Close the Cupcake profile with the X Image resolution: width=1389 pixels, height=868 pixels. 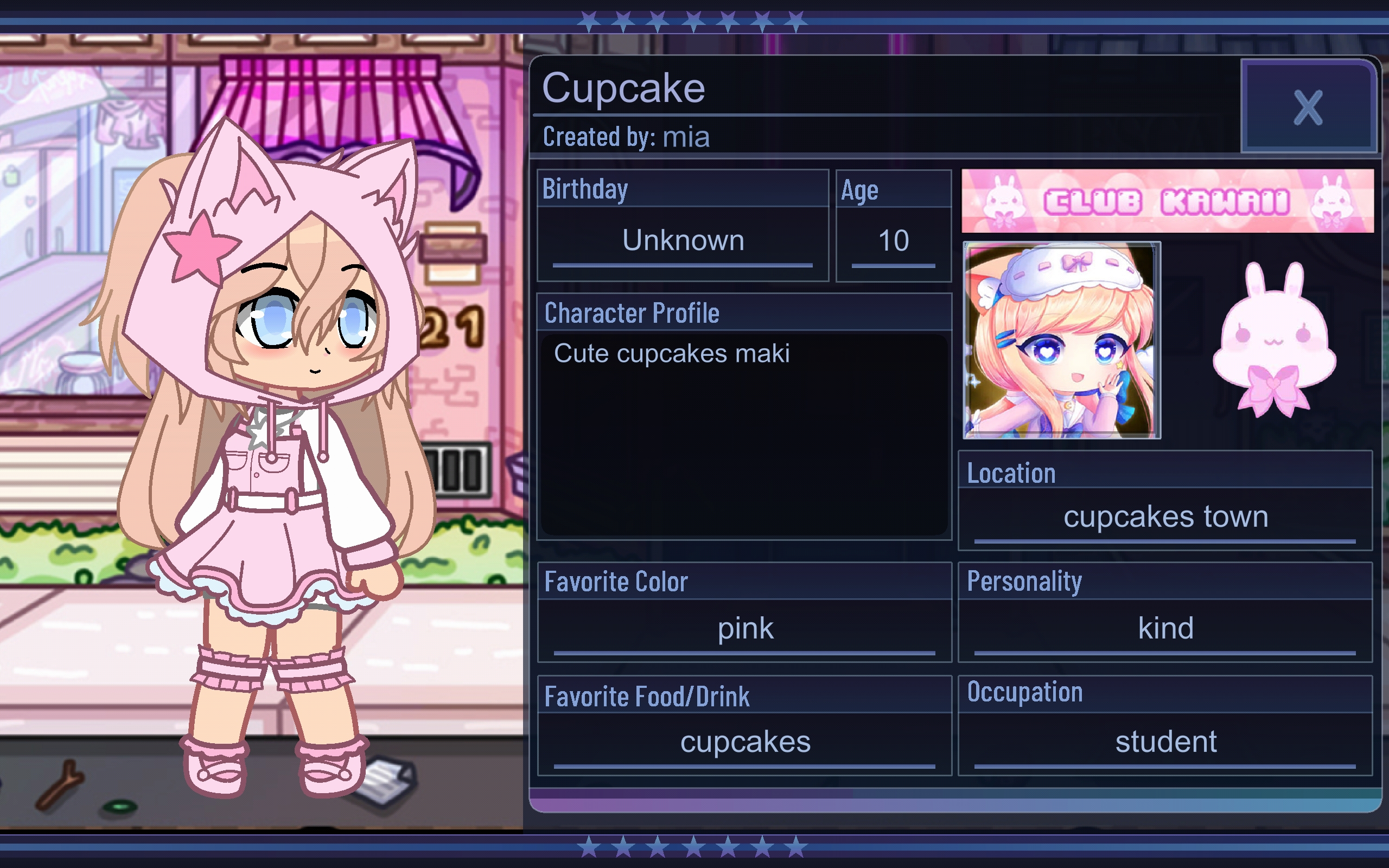(1308, 107)
